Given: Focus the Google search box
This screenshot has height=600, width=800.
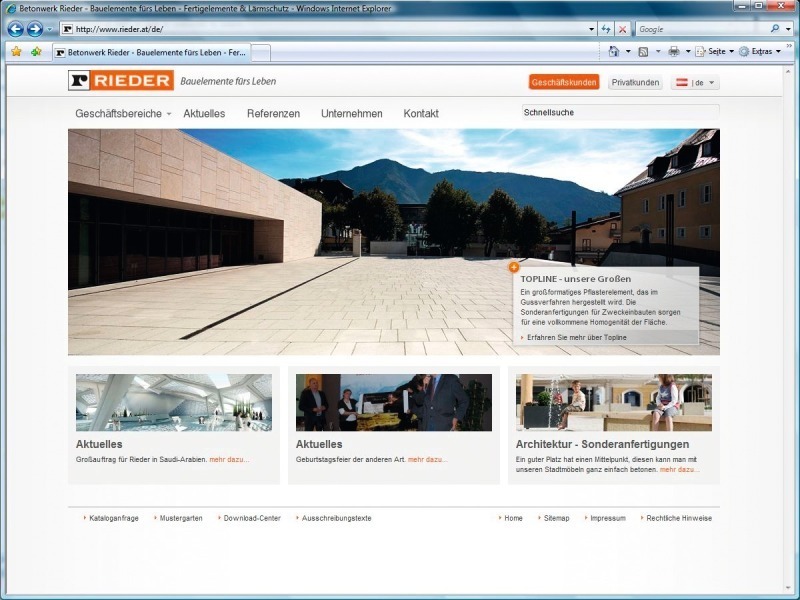Looking at the screenshot, I should pos(702,29).
